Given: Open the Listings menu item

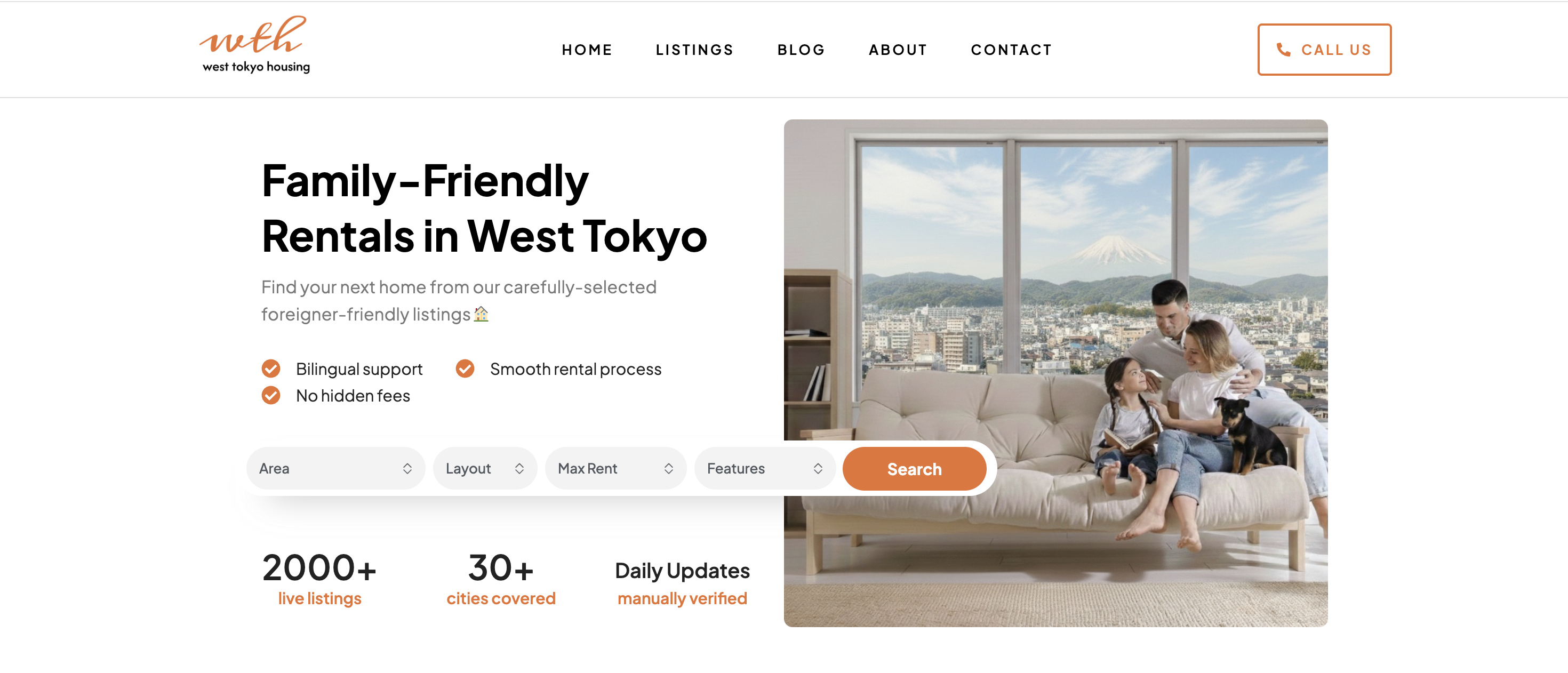Looking at the screenshot, I should 694,50.
